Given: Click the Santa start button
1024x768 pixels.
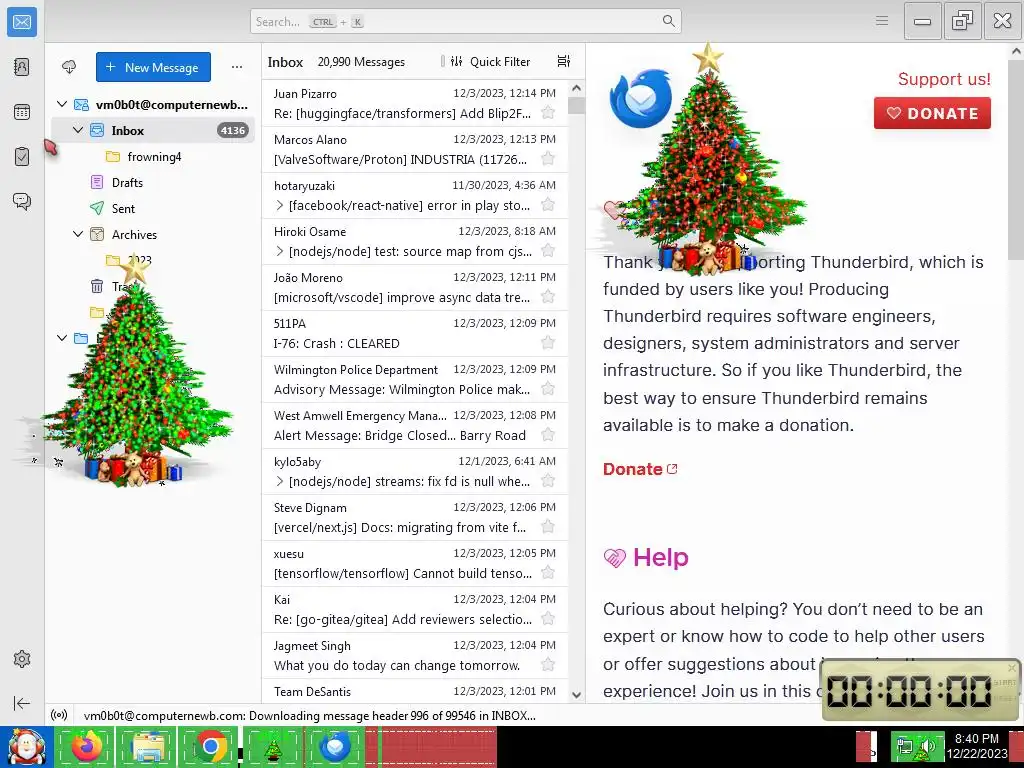Looking at the screenshot, I should click(26, 746).
